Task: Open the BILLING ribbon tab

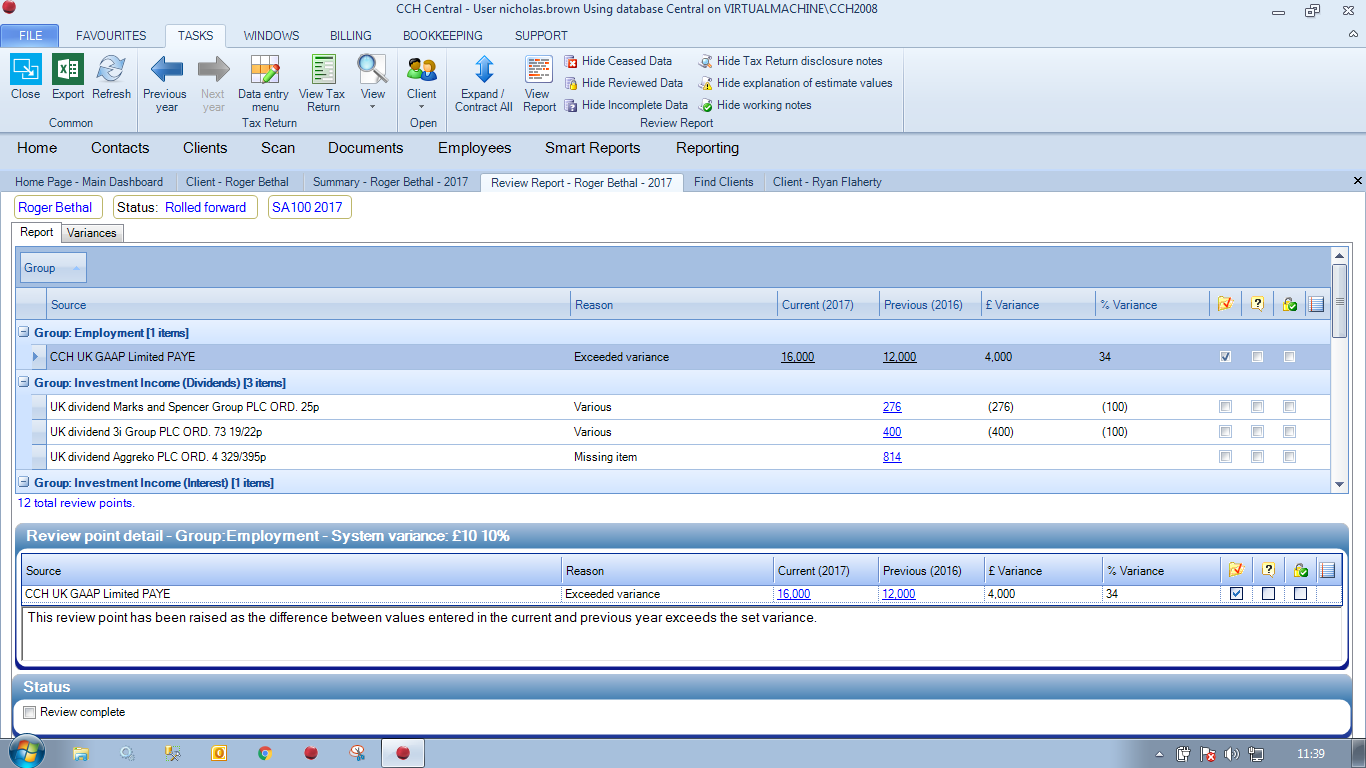Action: pos(351,36)
